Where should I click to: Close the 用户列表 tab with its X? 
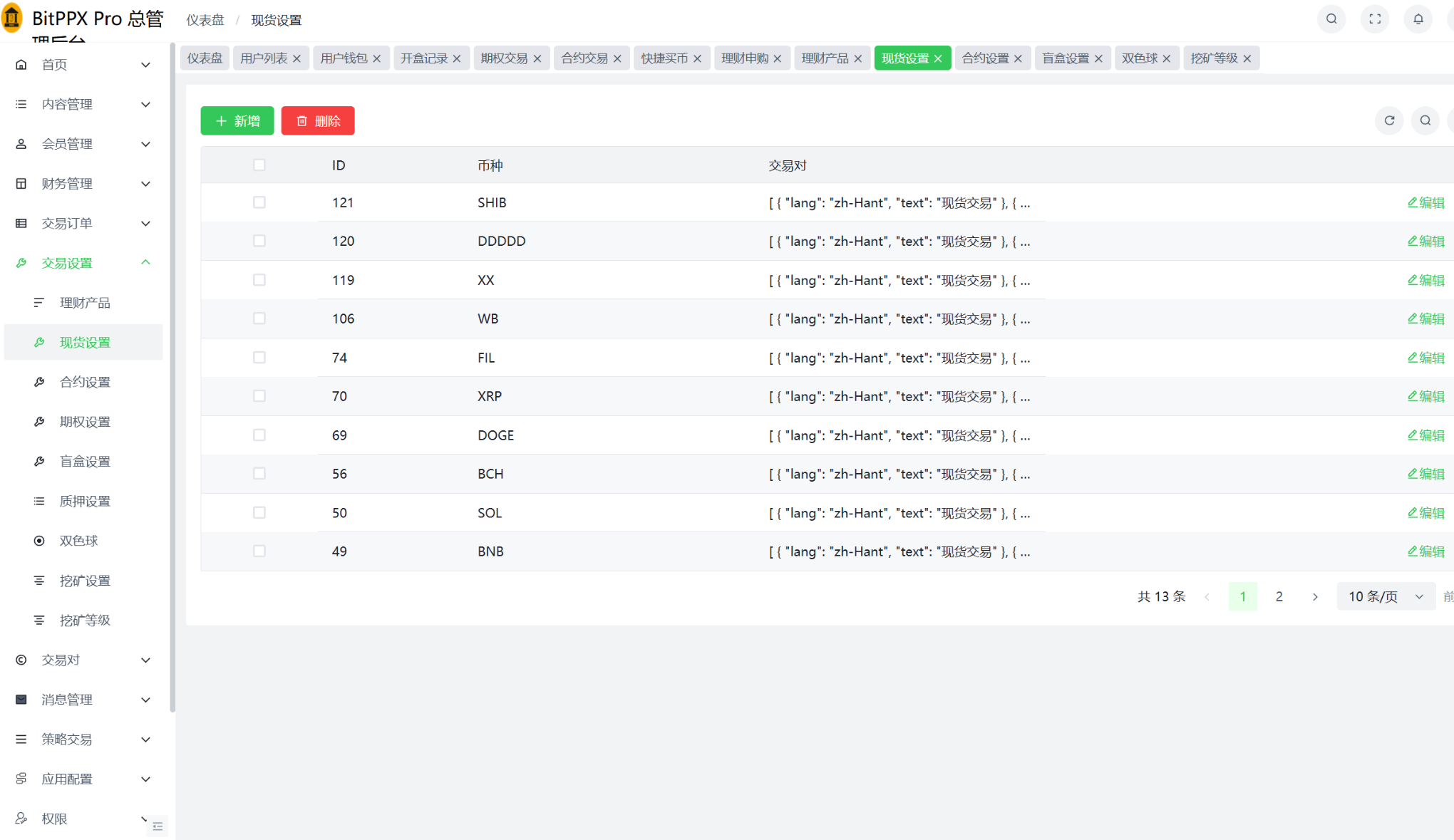click(297, 58)
